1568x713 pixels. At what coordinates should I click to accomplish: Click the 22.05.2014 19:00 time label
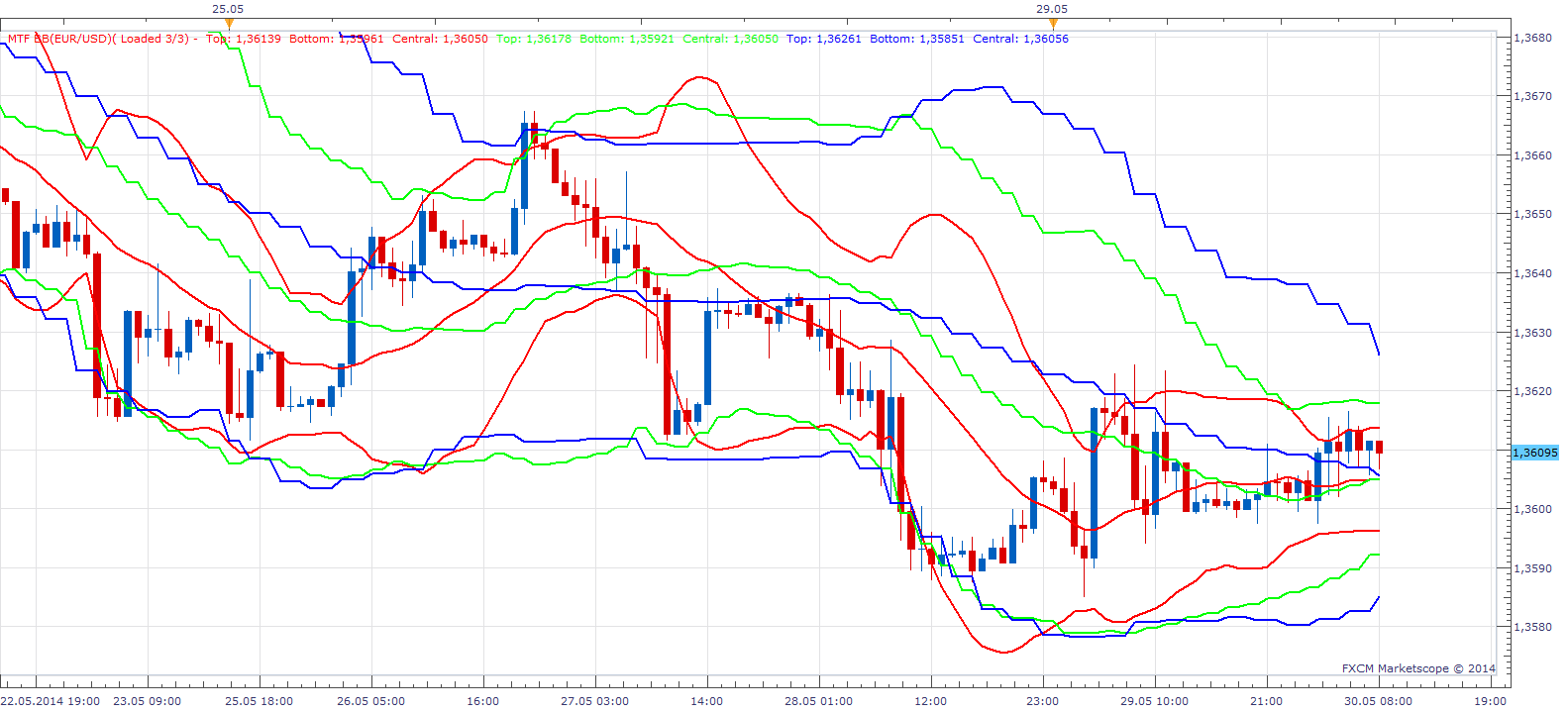[51, 701]
